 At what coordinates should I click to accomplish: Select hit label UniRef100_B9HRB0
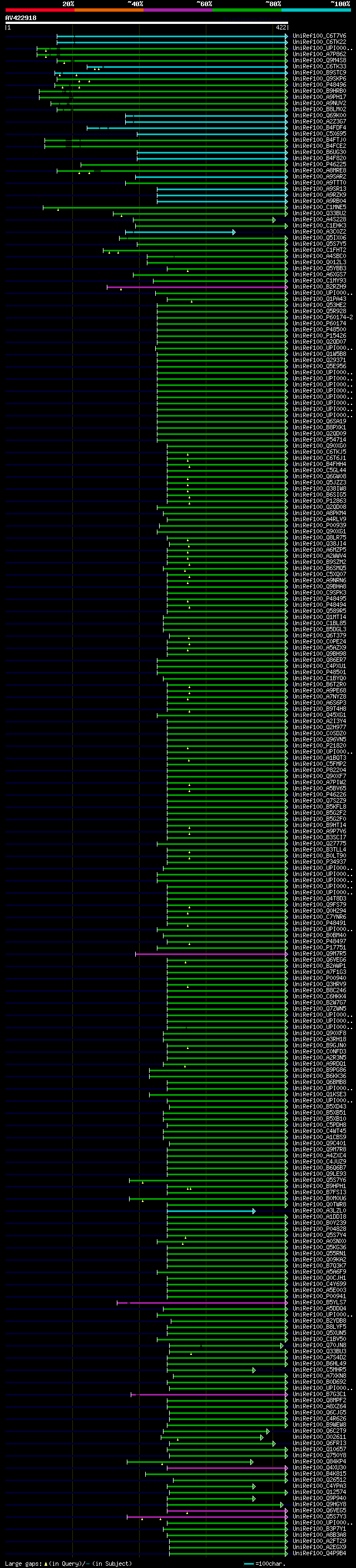pos(319,91)
